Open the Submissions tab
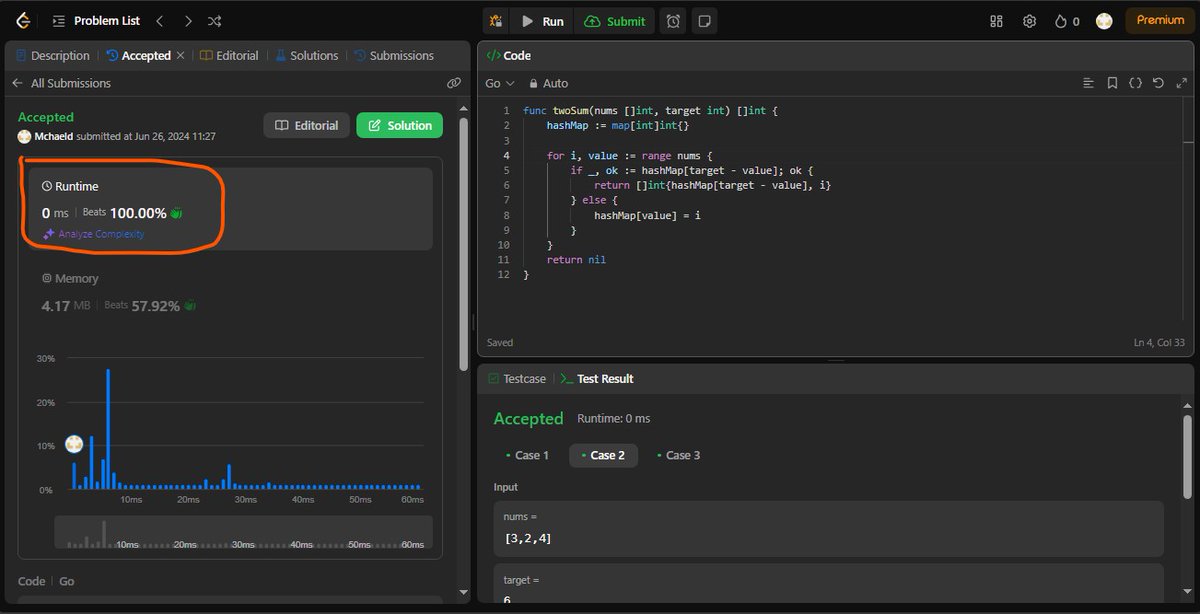 click(x=394, y=56)
